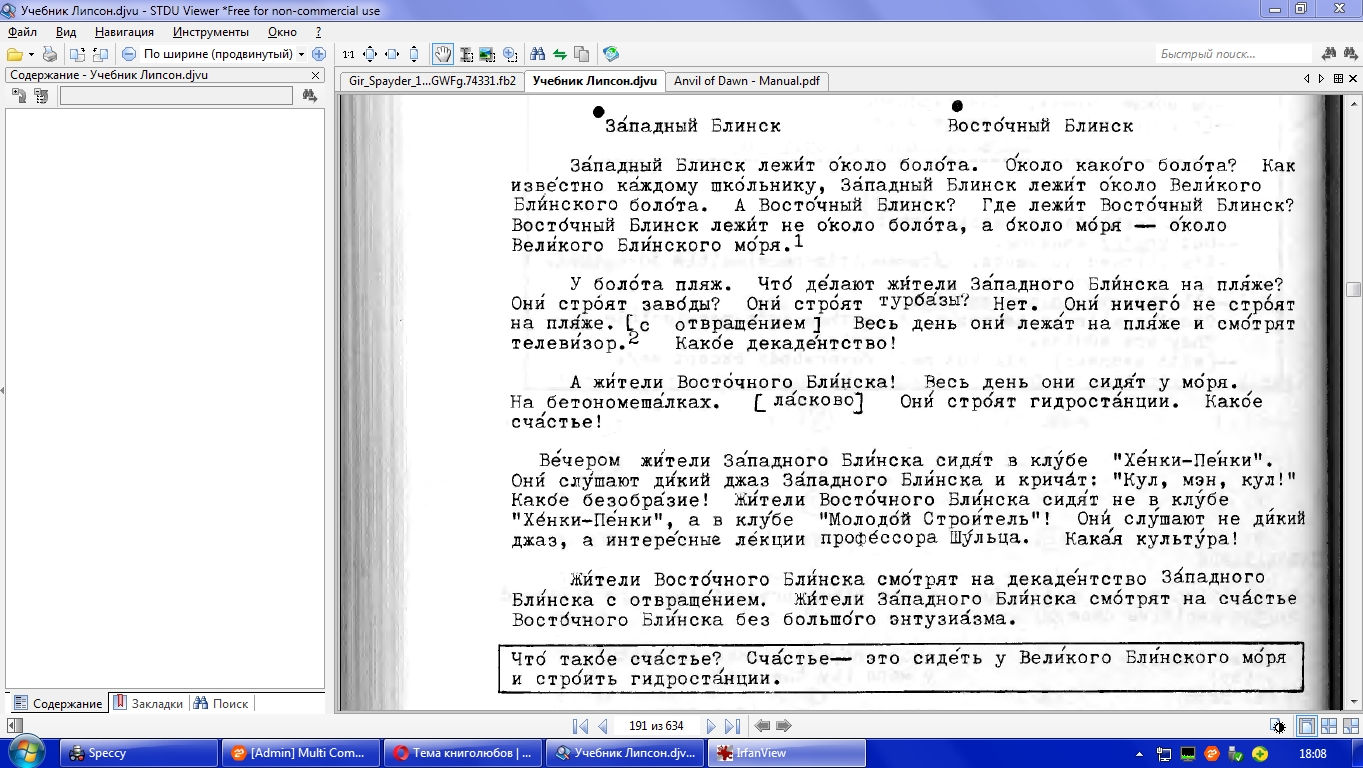Open the Инструменты menu

(x=210, y=32)
